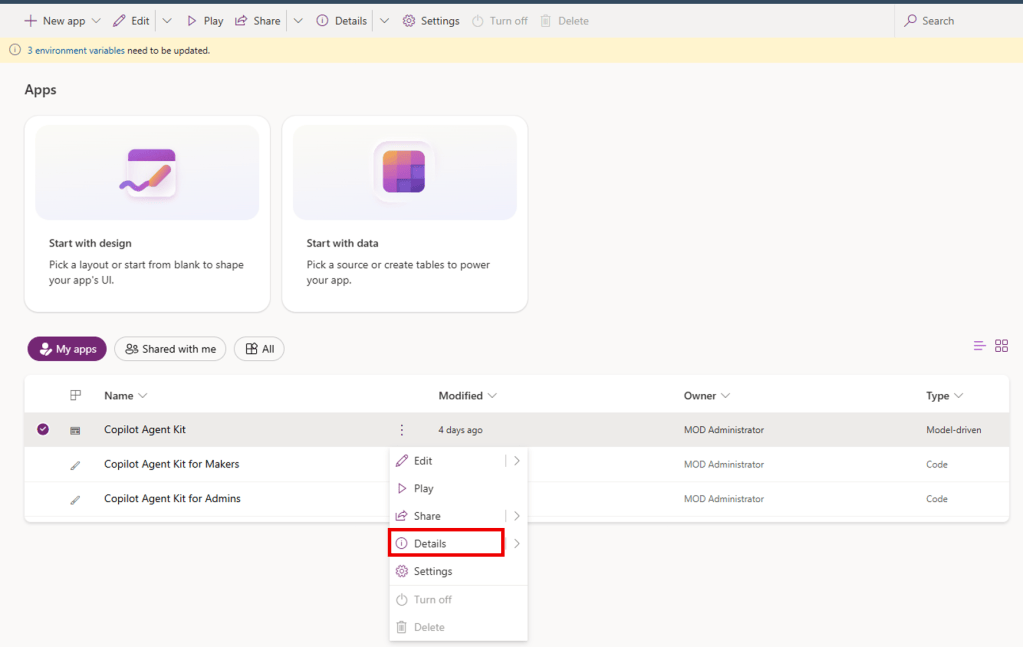Expand the Details submenu arrow in context menu
The image size is (1023, 647).
[x=516, y=543]
